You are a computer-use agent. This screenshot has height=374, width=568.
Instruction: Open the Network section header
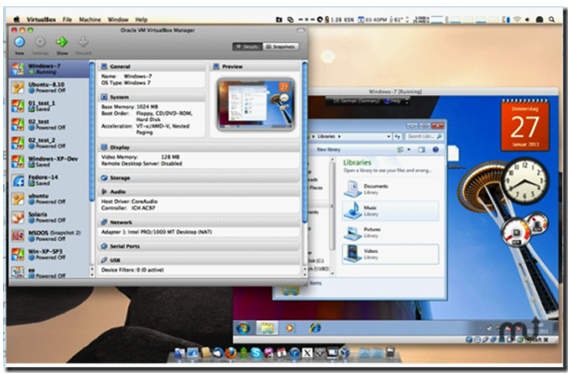click(199, 222)
